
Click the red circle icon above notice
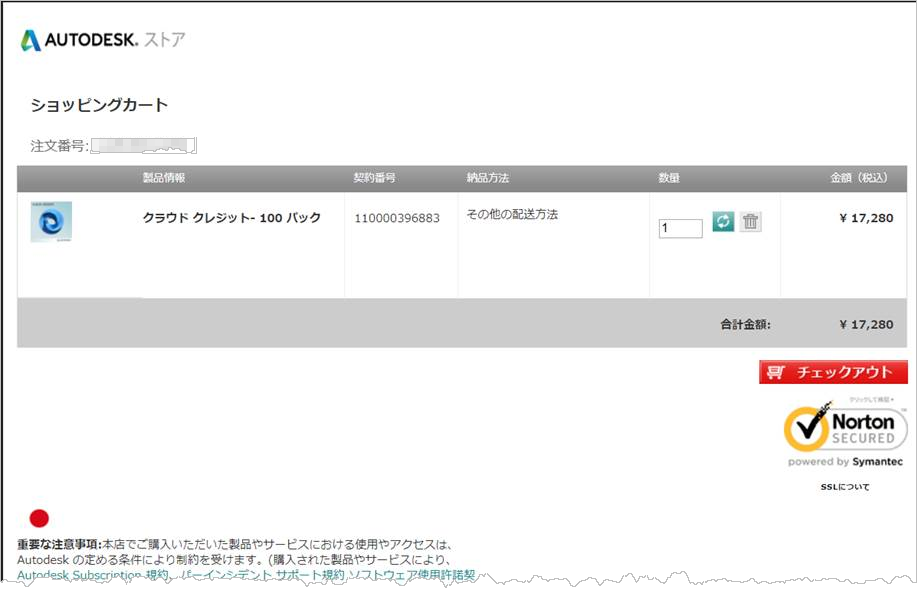point(39,518)
